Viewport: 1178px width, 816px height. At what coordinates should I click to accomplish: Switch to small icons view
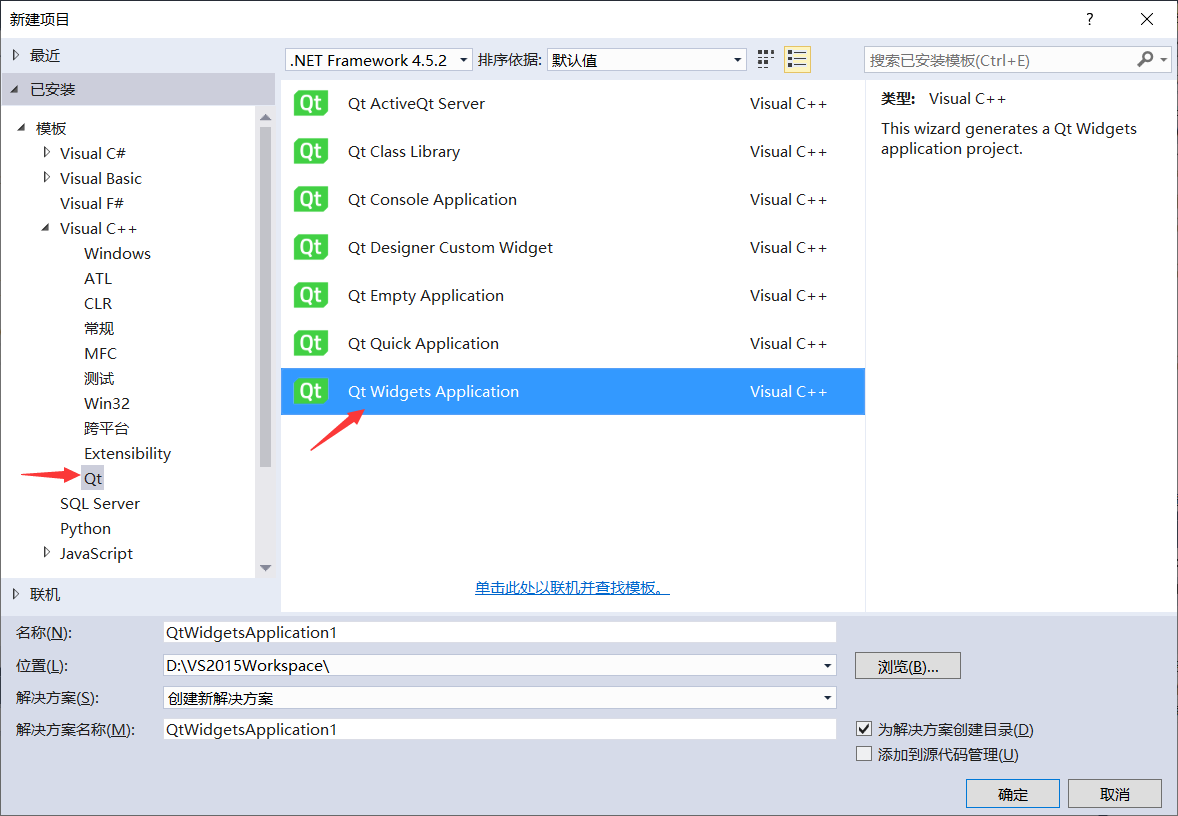(x=766, y=59)
